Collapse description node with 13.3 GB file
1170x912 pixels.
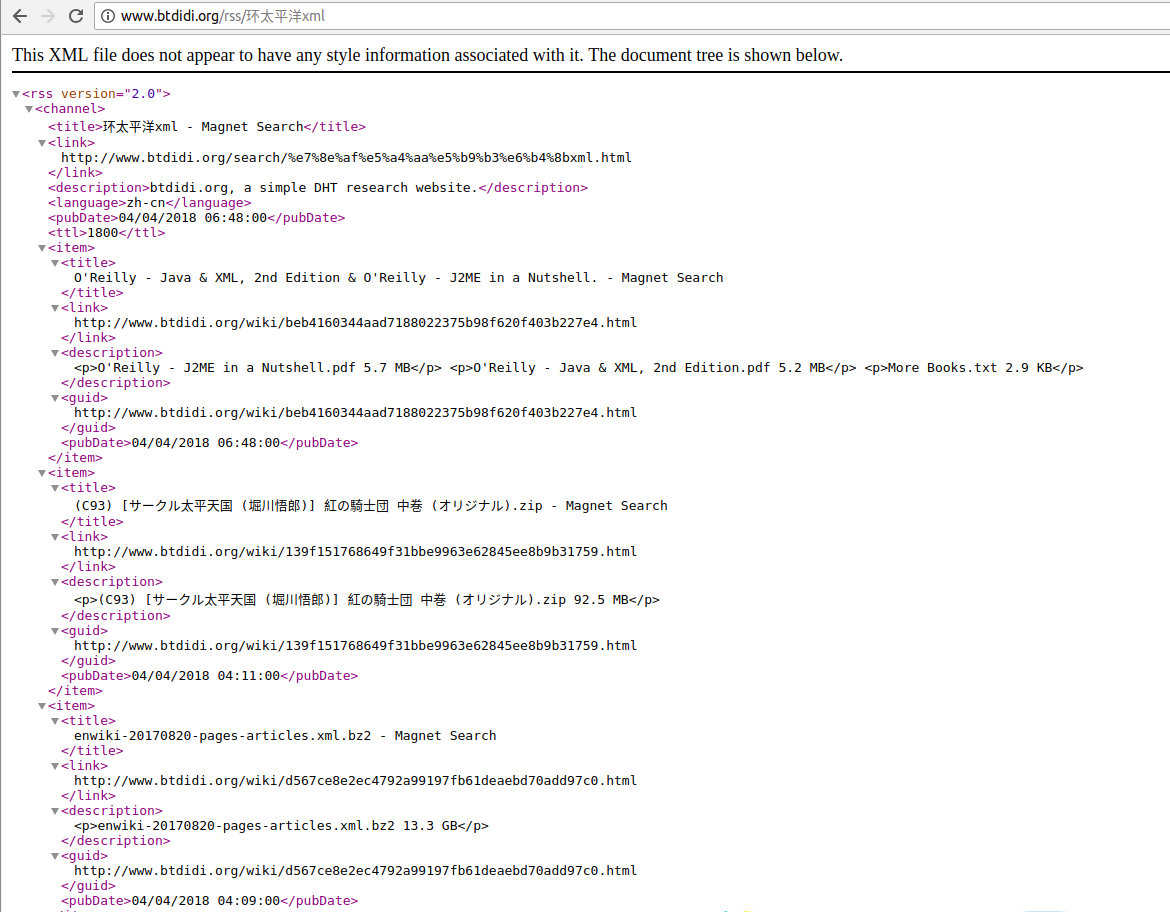coord(55,811)
